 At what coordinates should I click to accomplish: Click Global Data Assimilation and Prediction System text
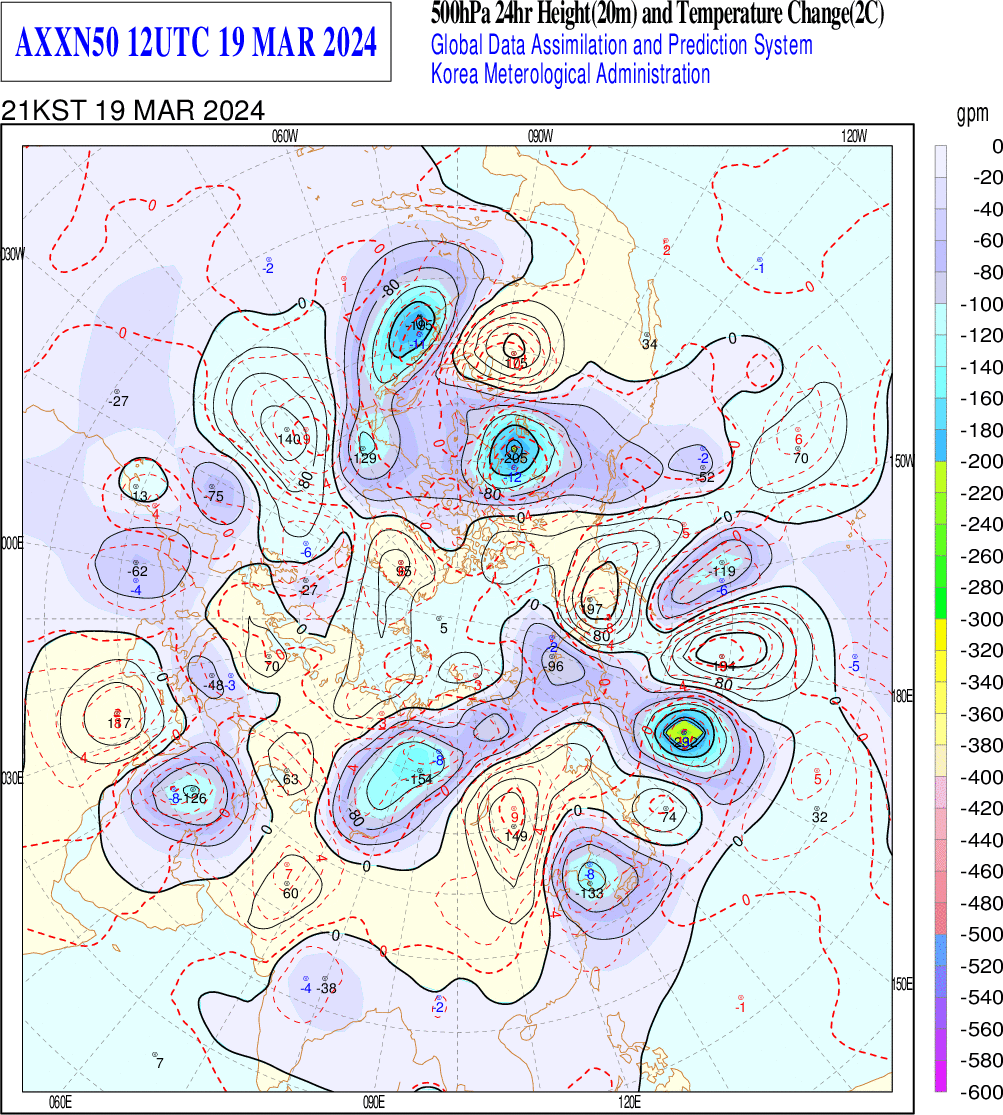point(622,45)
